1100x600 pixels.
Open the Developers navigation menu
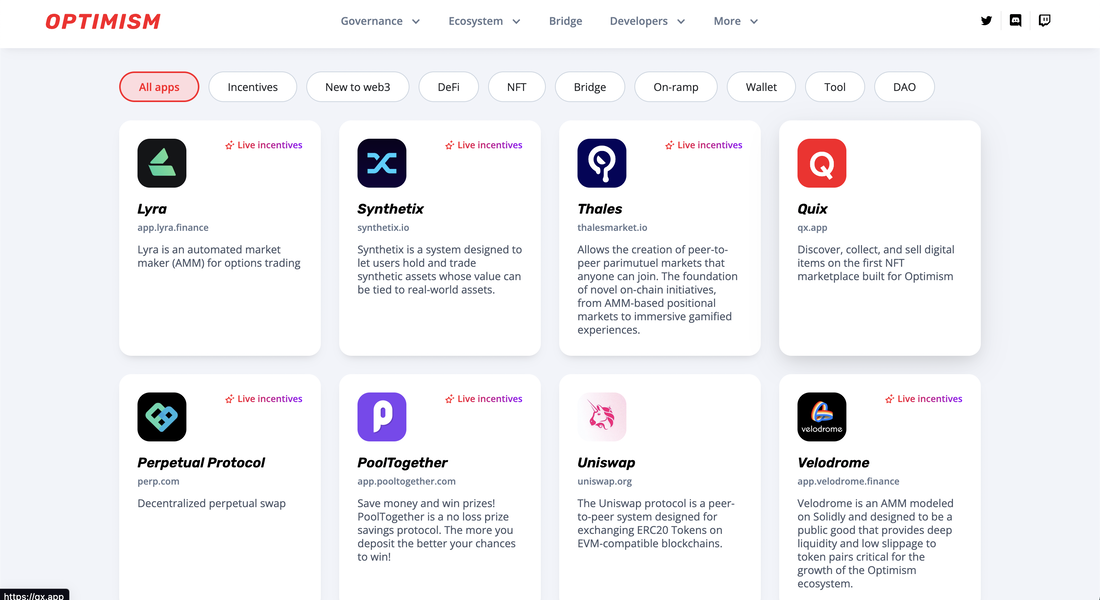click(x=647, y=21)
